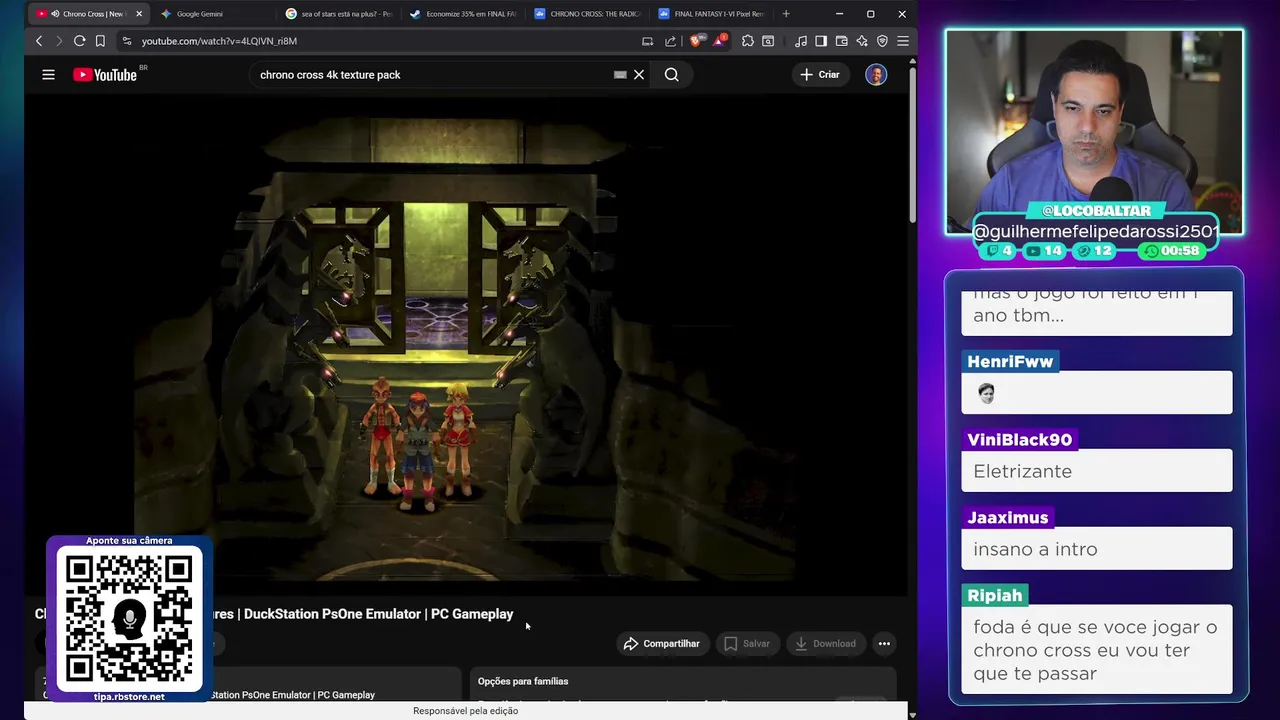
Task: Open the three-dot more actions menu
Action: pyautogui.click(x=884, y=644)
